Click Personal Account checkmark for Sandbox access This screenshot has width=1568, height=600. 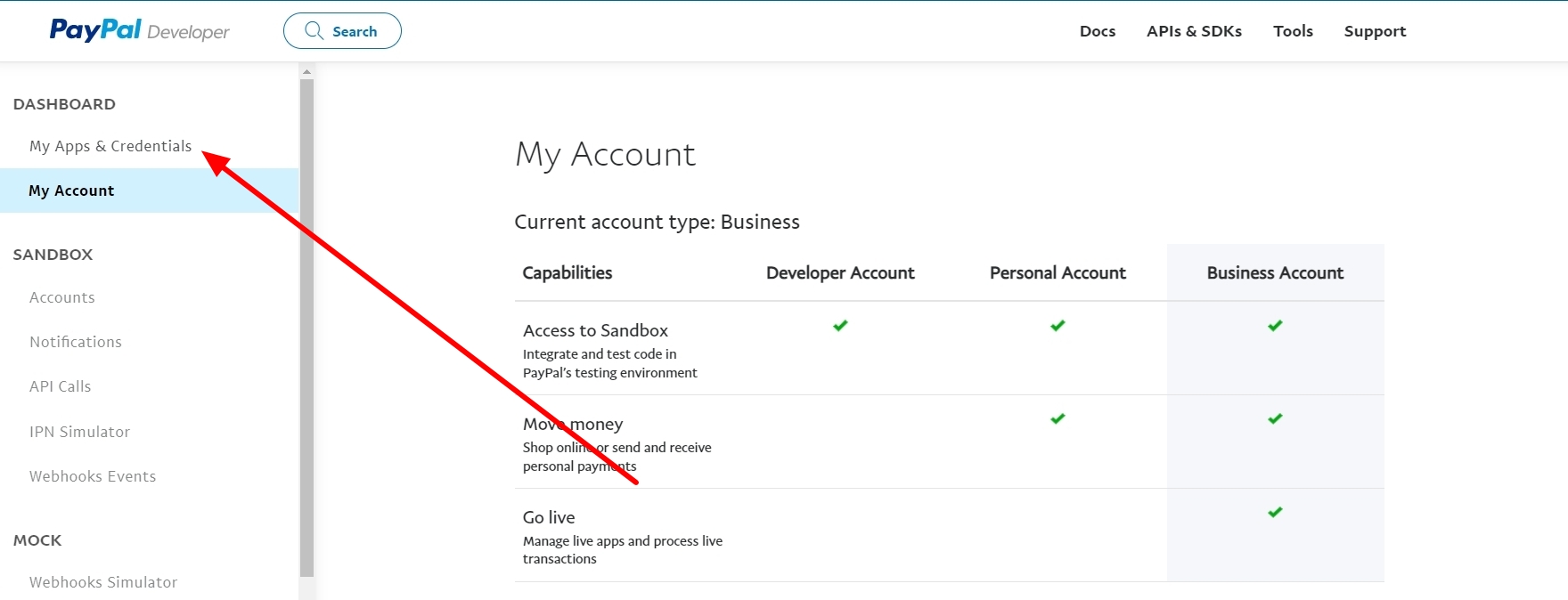point(1058,326)
